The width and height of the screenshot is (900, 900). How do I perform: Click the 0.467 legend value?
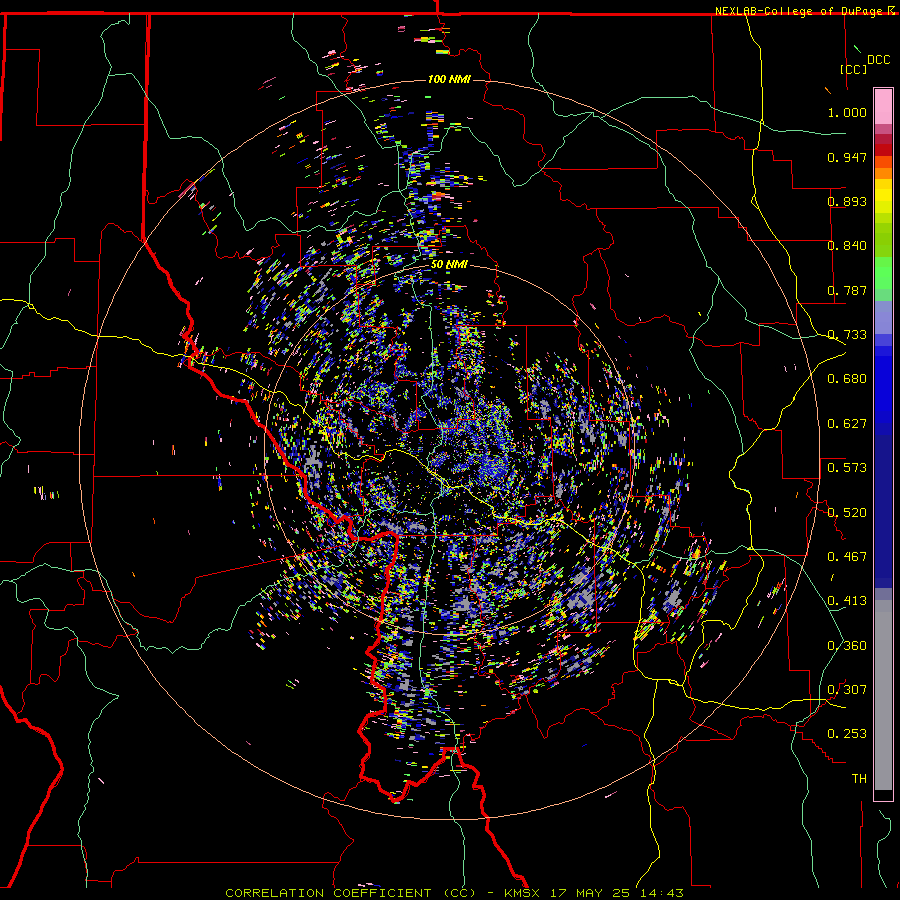847,557
